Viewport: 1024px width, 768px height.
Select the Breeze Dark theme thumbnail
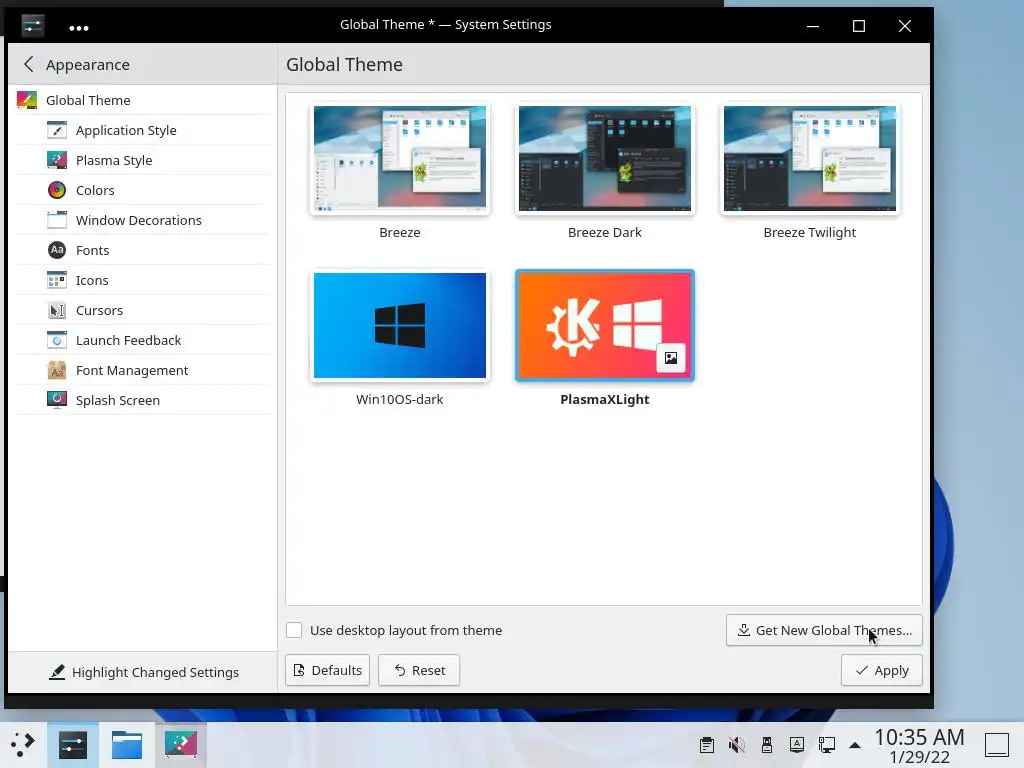[x=605, y=159]
